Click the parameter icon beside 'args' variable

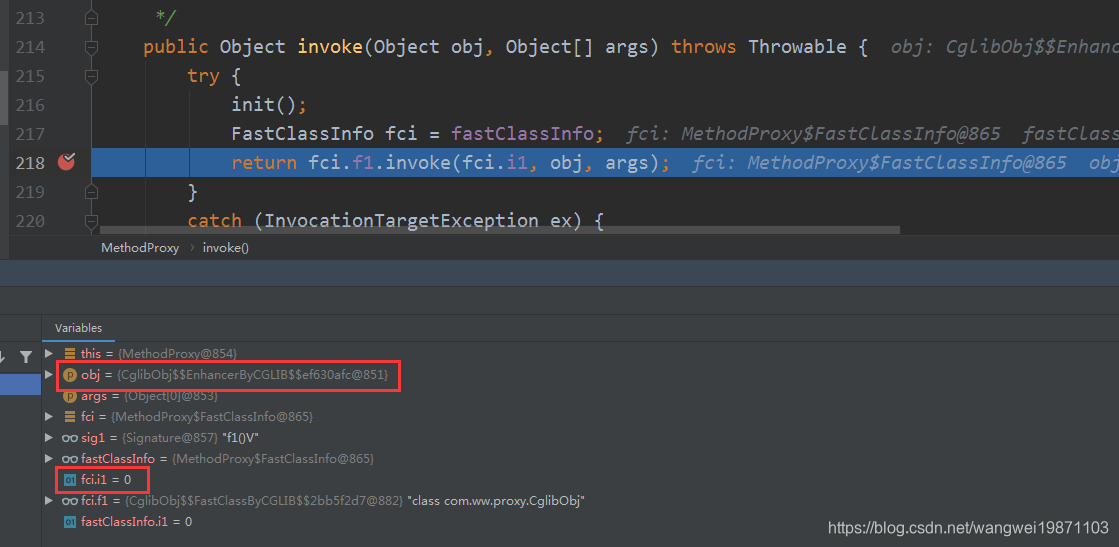[x=69, y=396]
